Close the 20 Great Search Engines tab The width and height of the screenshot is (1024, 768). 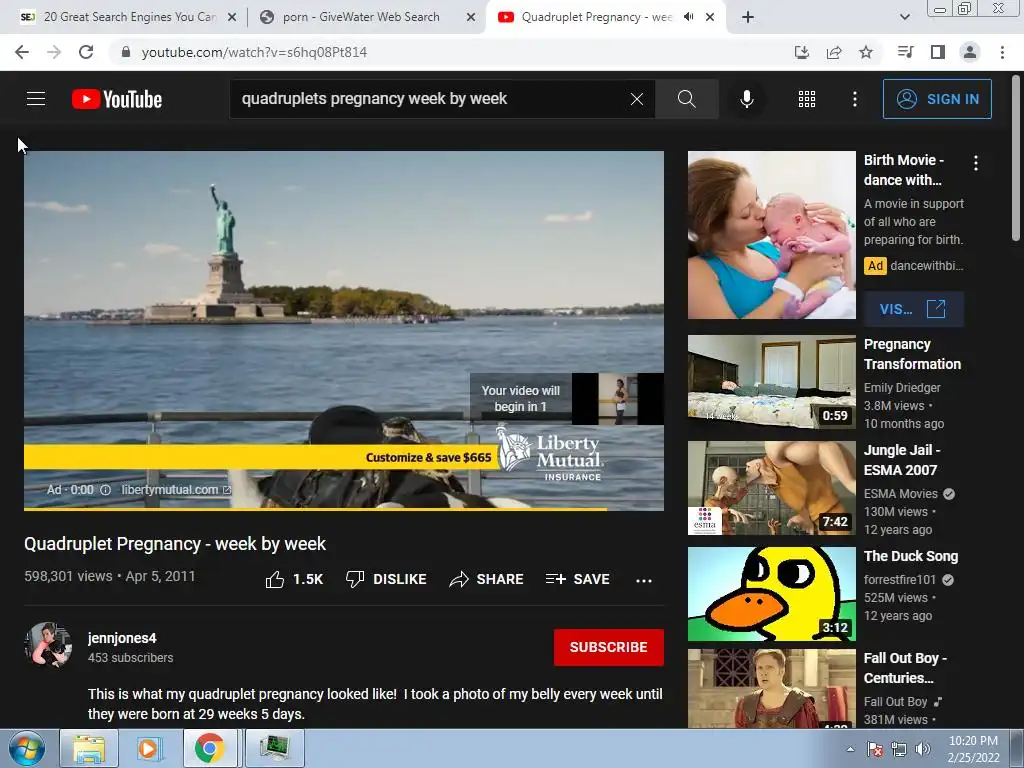click(232, 18)
